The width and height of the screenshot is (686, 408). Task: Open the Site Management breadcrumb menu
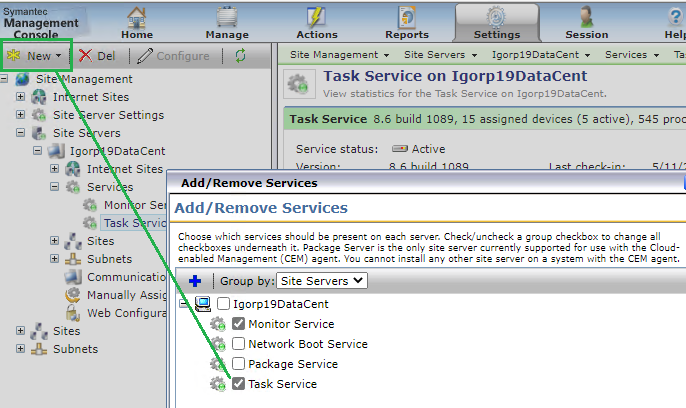[x=339, y=55]
